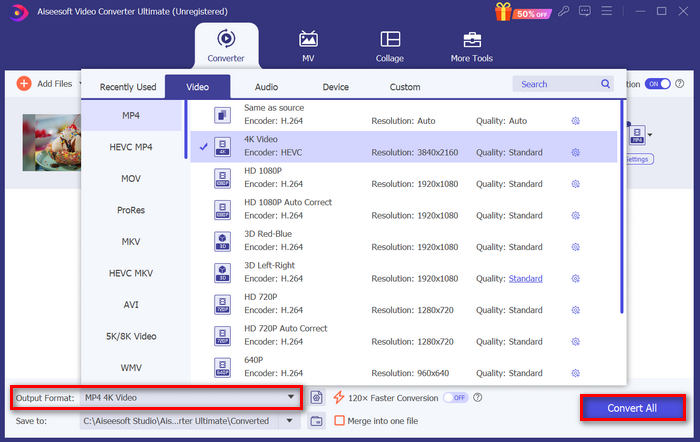Click the HD 720P preset icon

222,304
